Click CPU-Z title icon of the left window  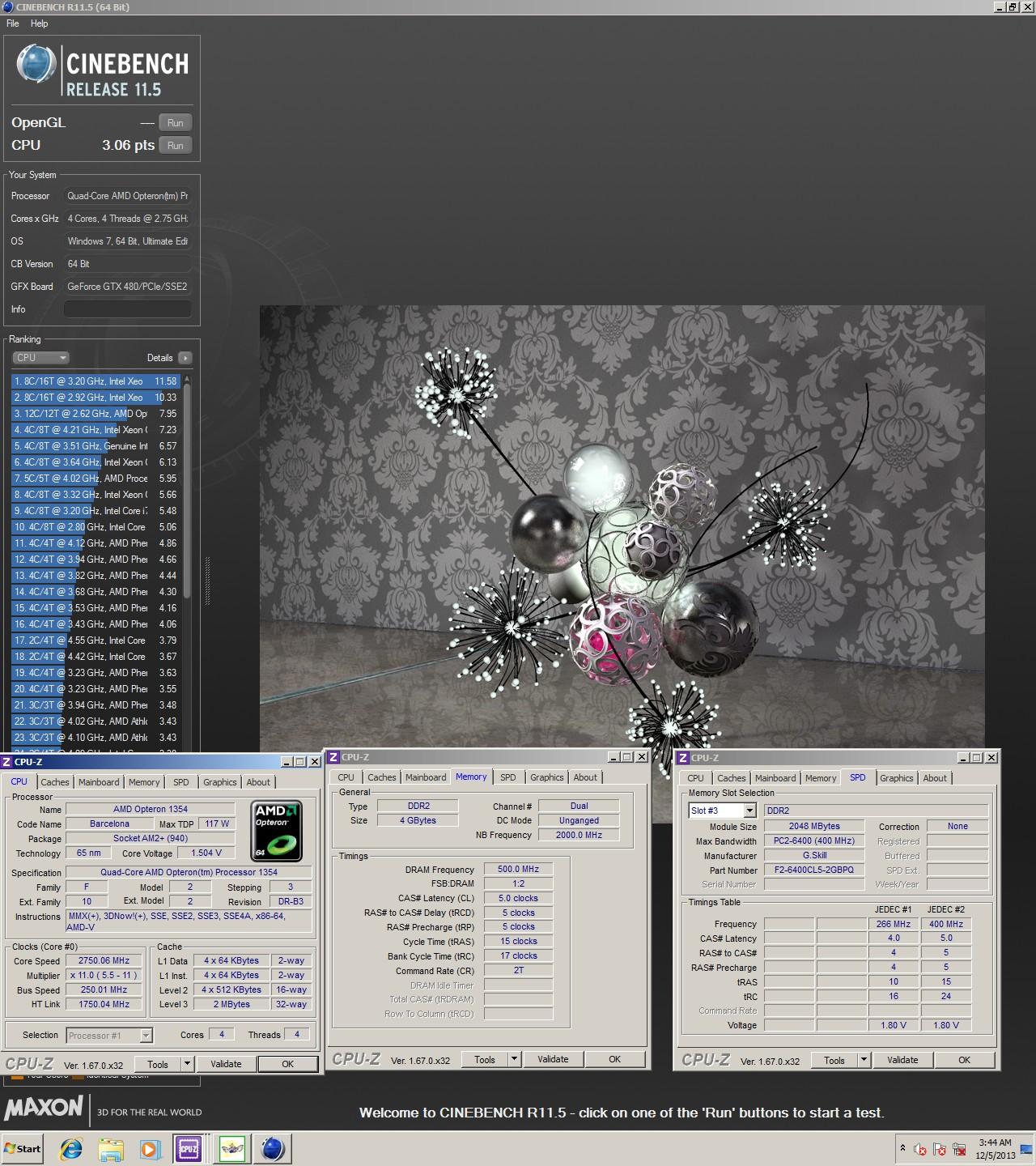pyautogui.click(x=6, y=762)
